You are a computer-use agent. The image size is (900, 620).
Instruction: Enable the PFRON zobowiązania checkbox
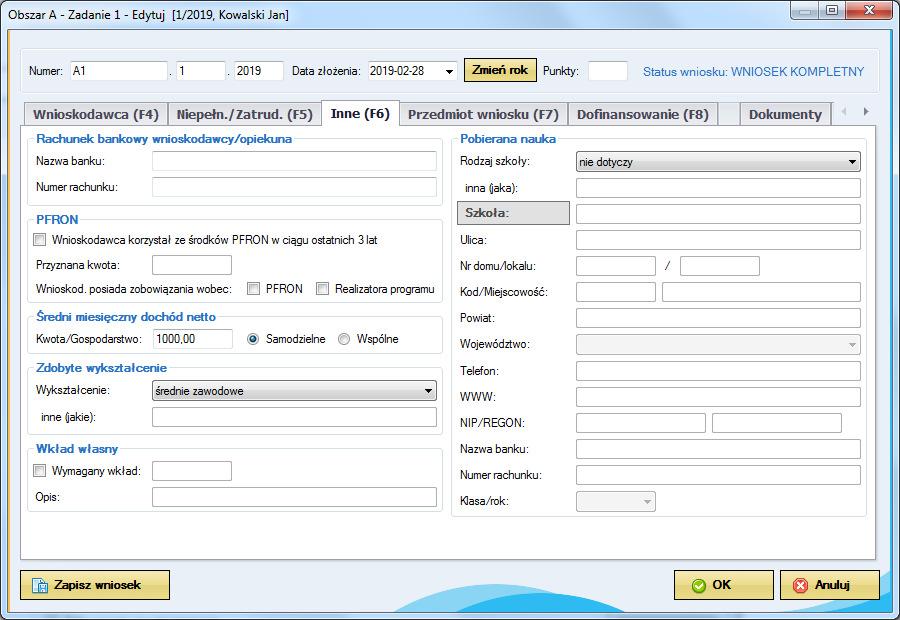click(253, 289)
